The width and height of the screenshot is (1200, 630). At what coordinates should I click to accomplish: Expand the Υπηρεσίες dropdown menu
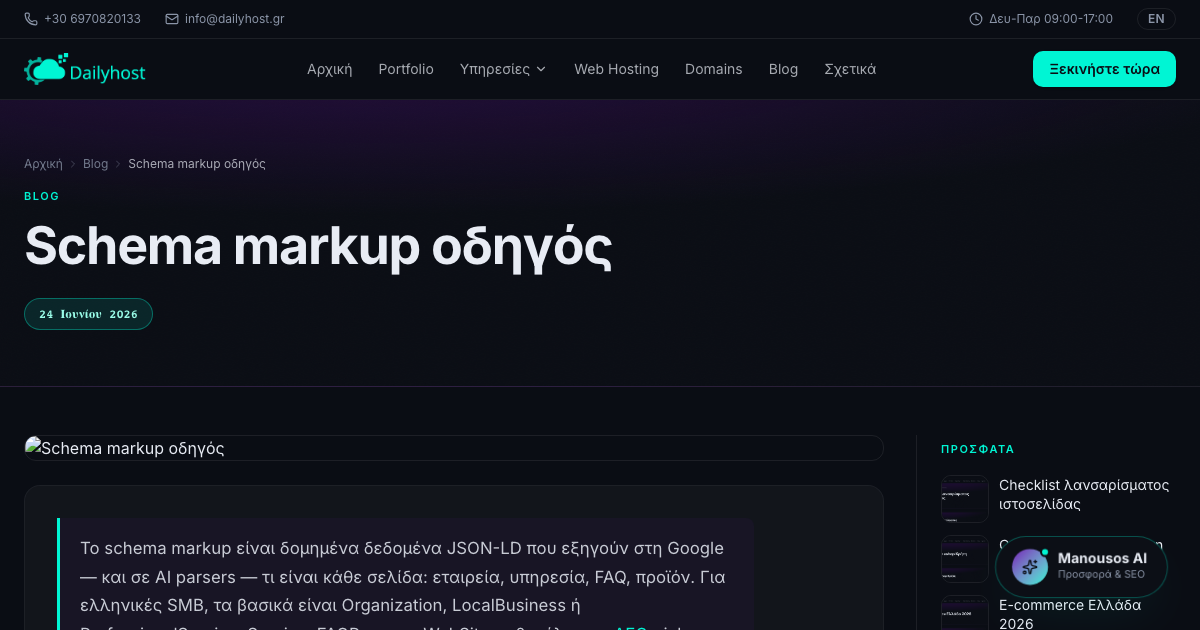pyautogui.click(x=503, y=69)
